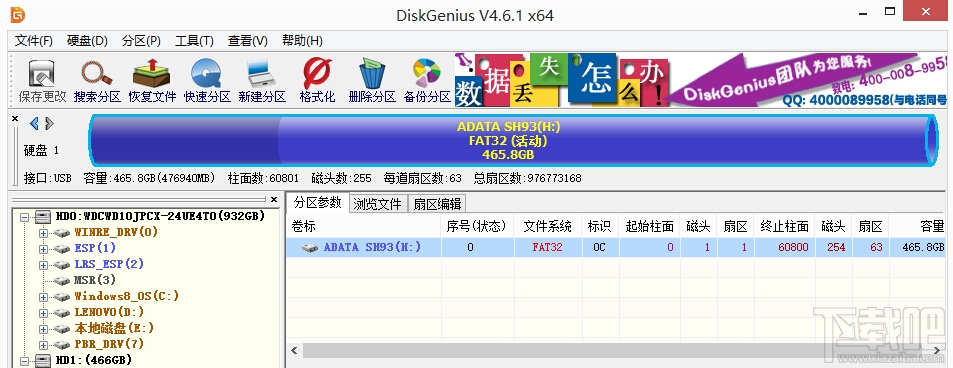Open the 查看(V) menu
953x368 pixels.
(247, 41)
